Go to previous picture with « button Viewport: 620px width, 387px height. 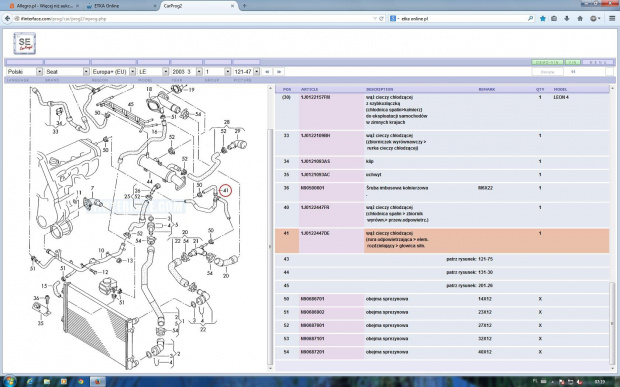[267, 72]
